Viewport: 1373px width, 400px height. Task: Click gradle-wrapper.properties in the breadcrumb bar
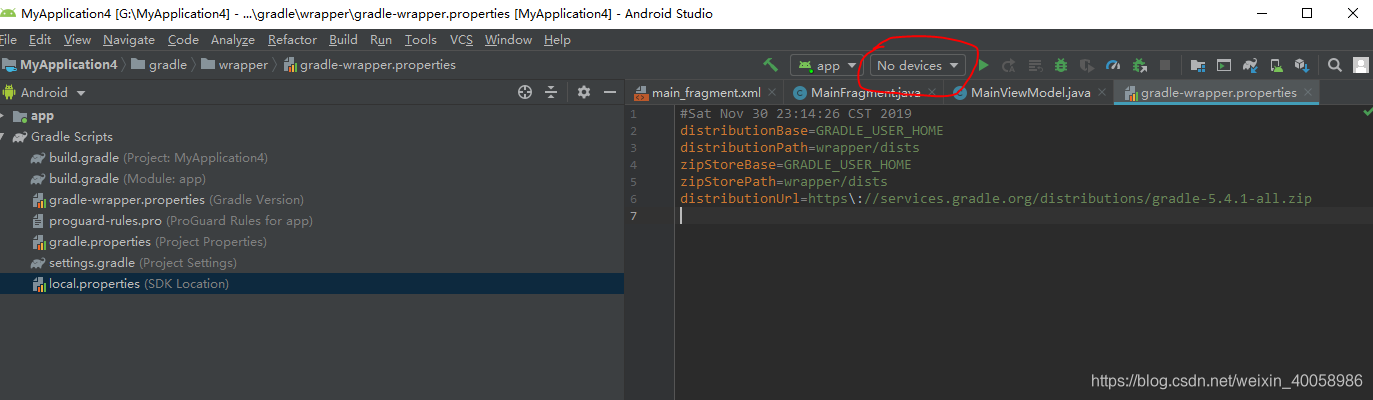pos(370,65)
